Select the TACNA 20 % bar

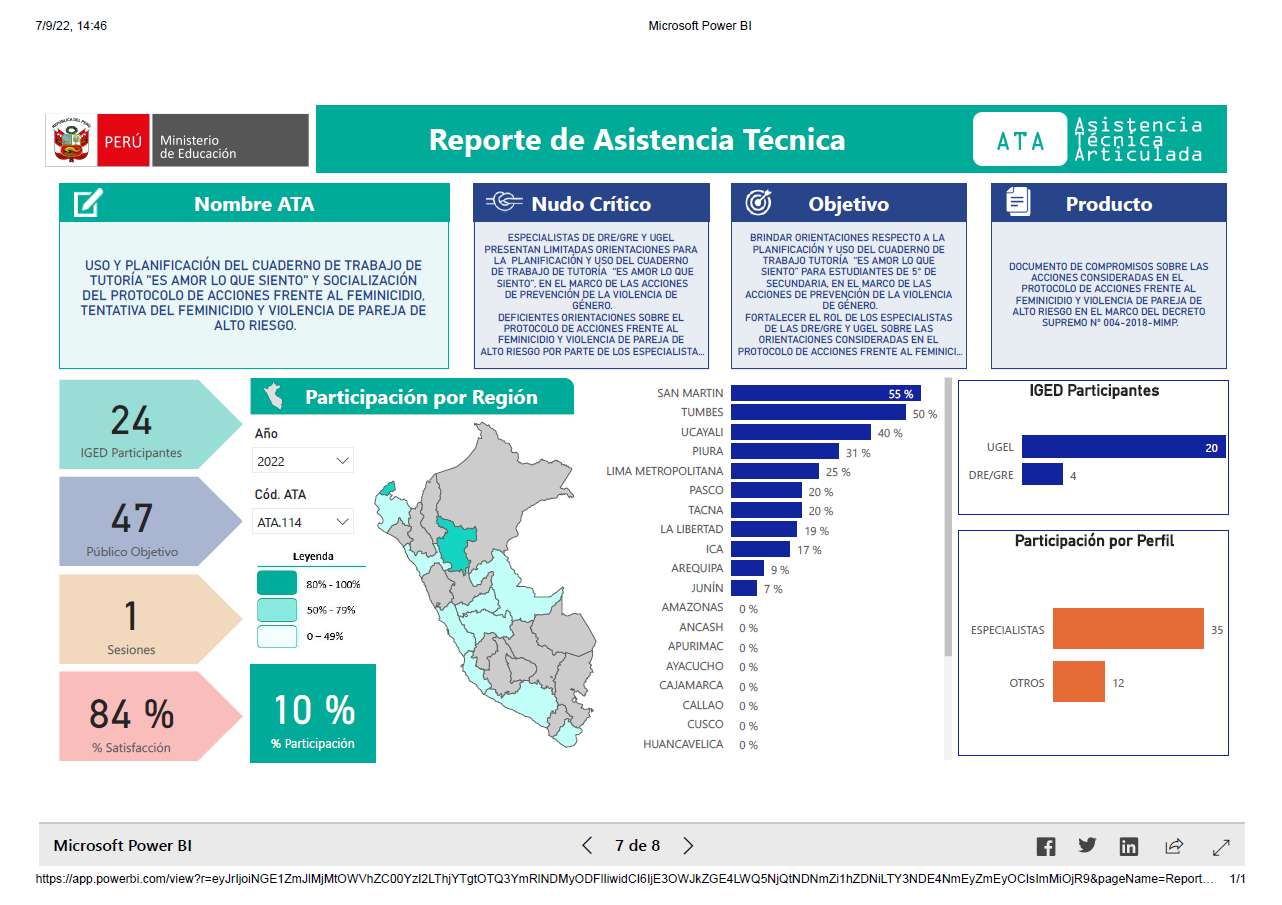click(766, 510)
